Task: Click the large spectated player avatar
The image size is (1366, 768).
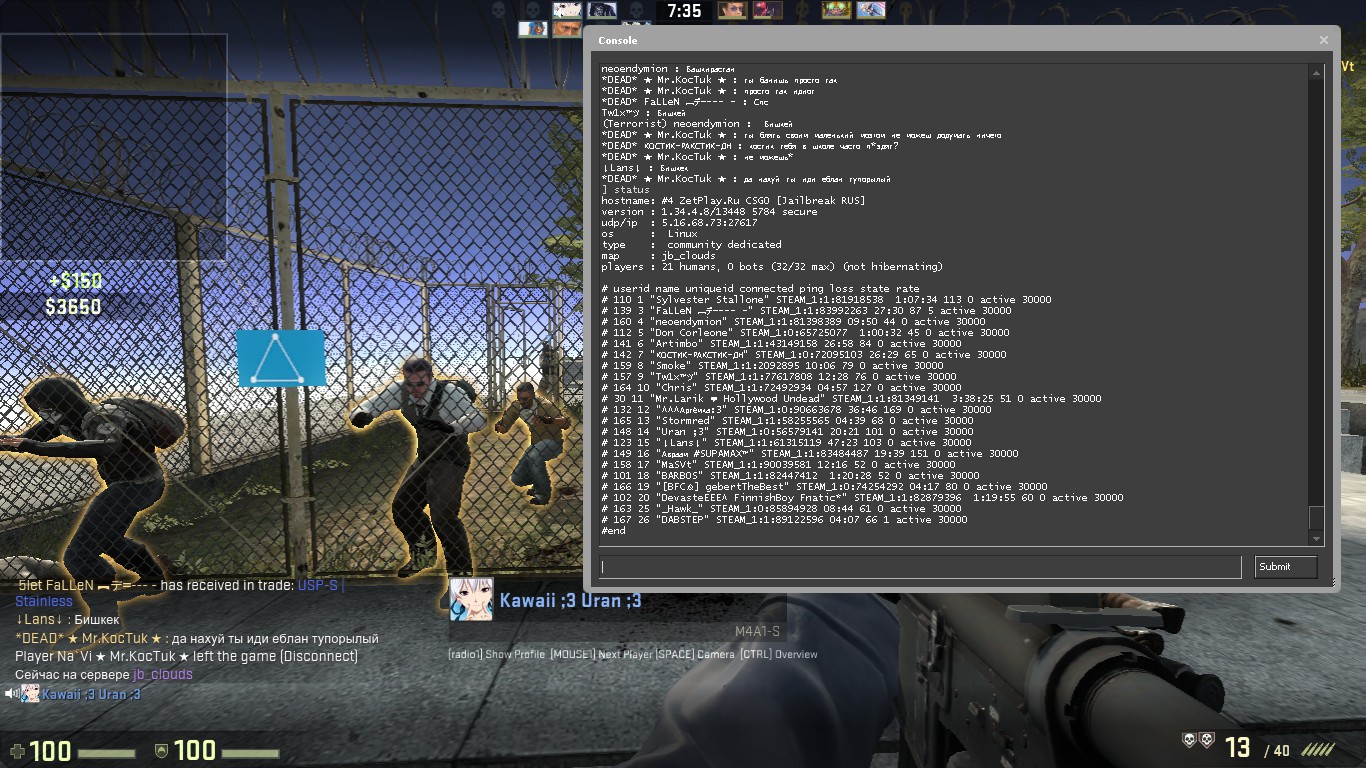Action: pyautogui.click(x=470, y=600)
